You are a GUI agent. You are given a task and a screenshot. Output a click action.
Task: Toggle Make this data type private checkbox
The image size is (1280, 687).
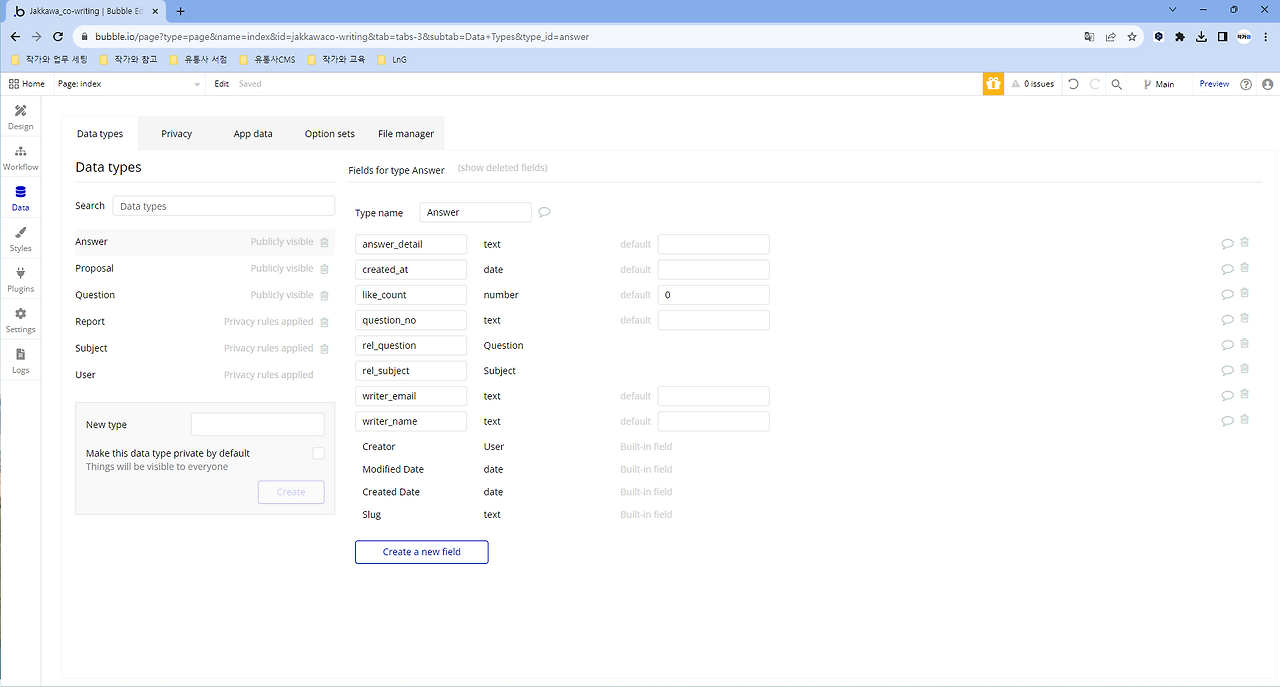click(318, 453)
